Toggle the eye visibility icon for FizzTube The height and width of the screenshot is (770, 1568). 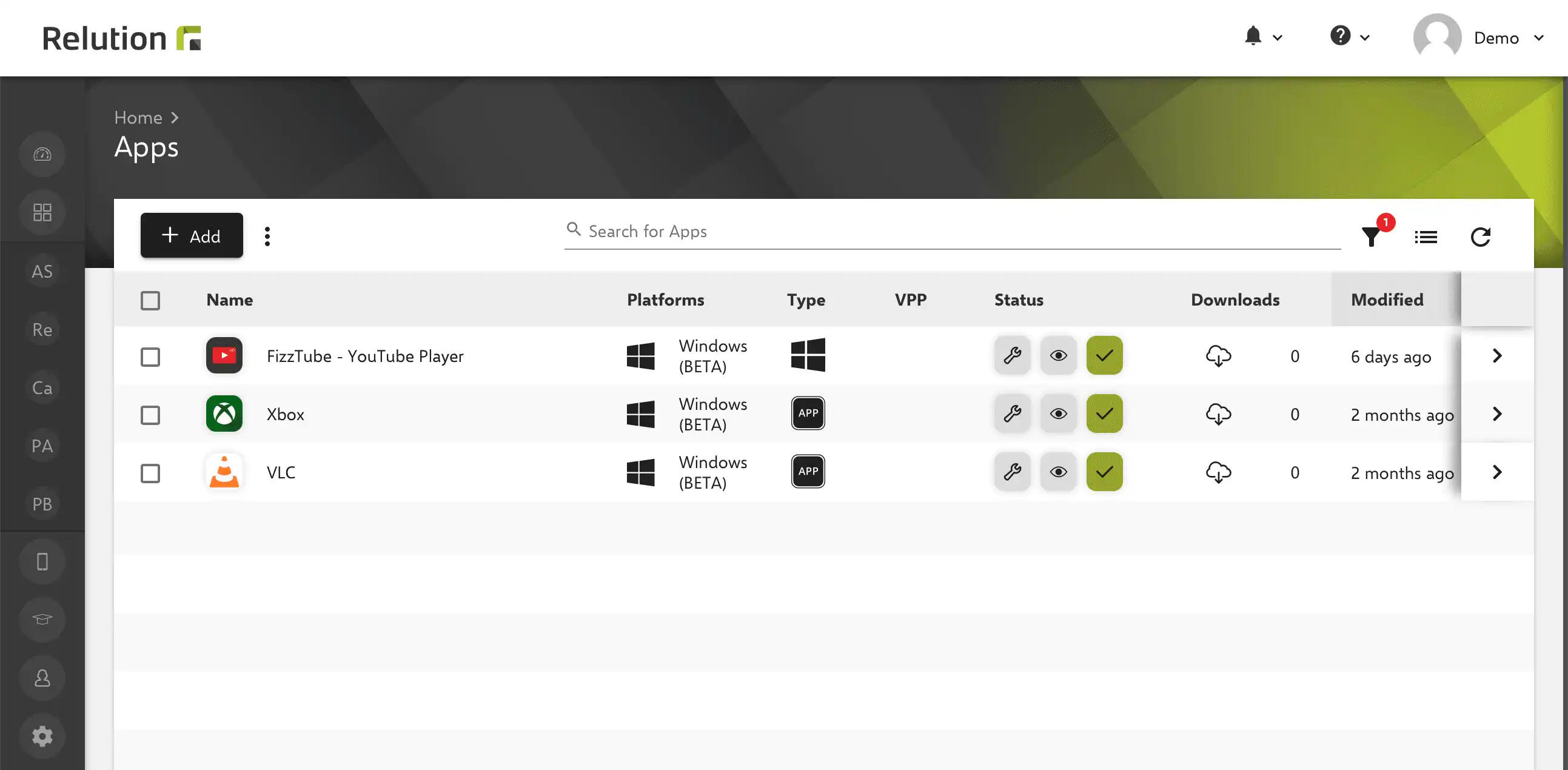[x=1059, y=355]
